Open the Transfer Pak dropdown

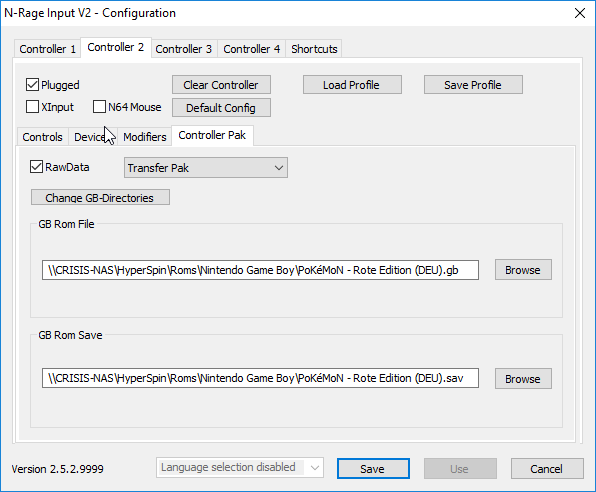pos(206,168)
